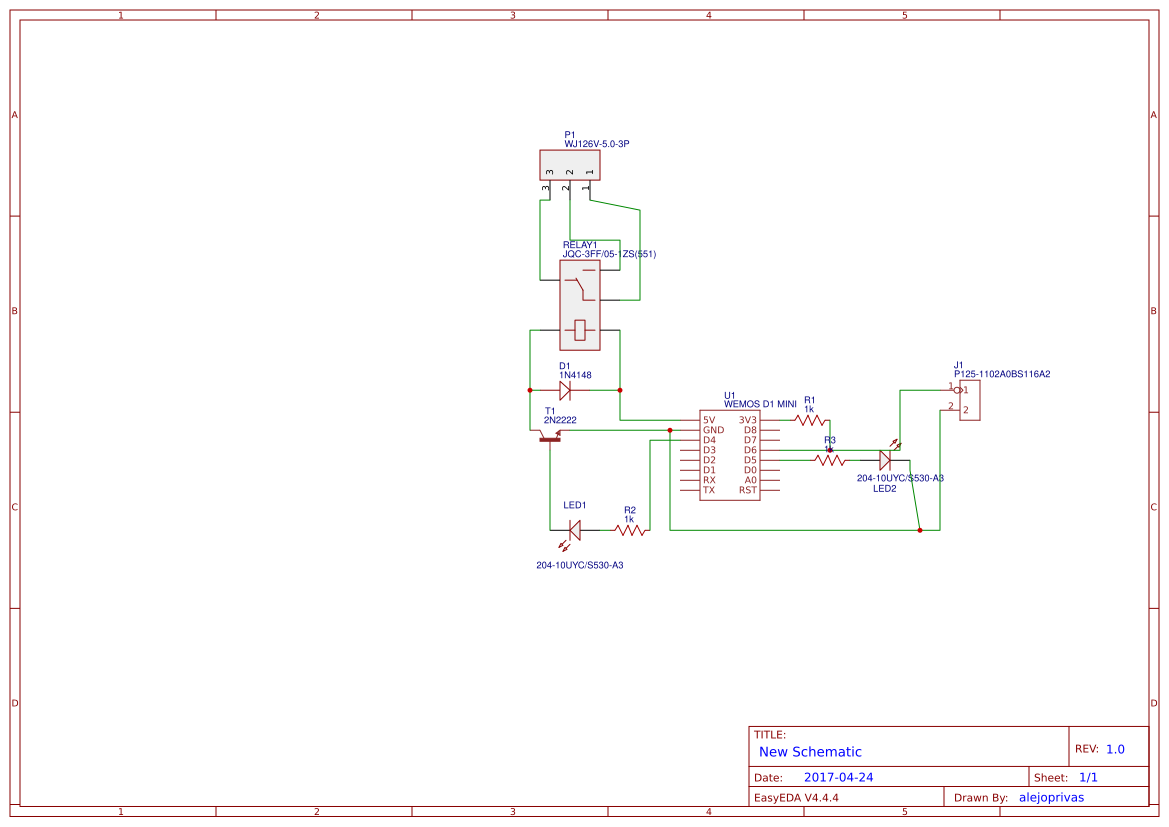The image size is (1169, 827).
Task: Select the R3 resistor near D5
Action: pyautogui.click(x=830, y=461)
